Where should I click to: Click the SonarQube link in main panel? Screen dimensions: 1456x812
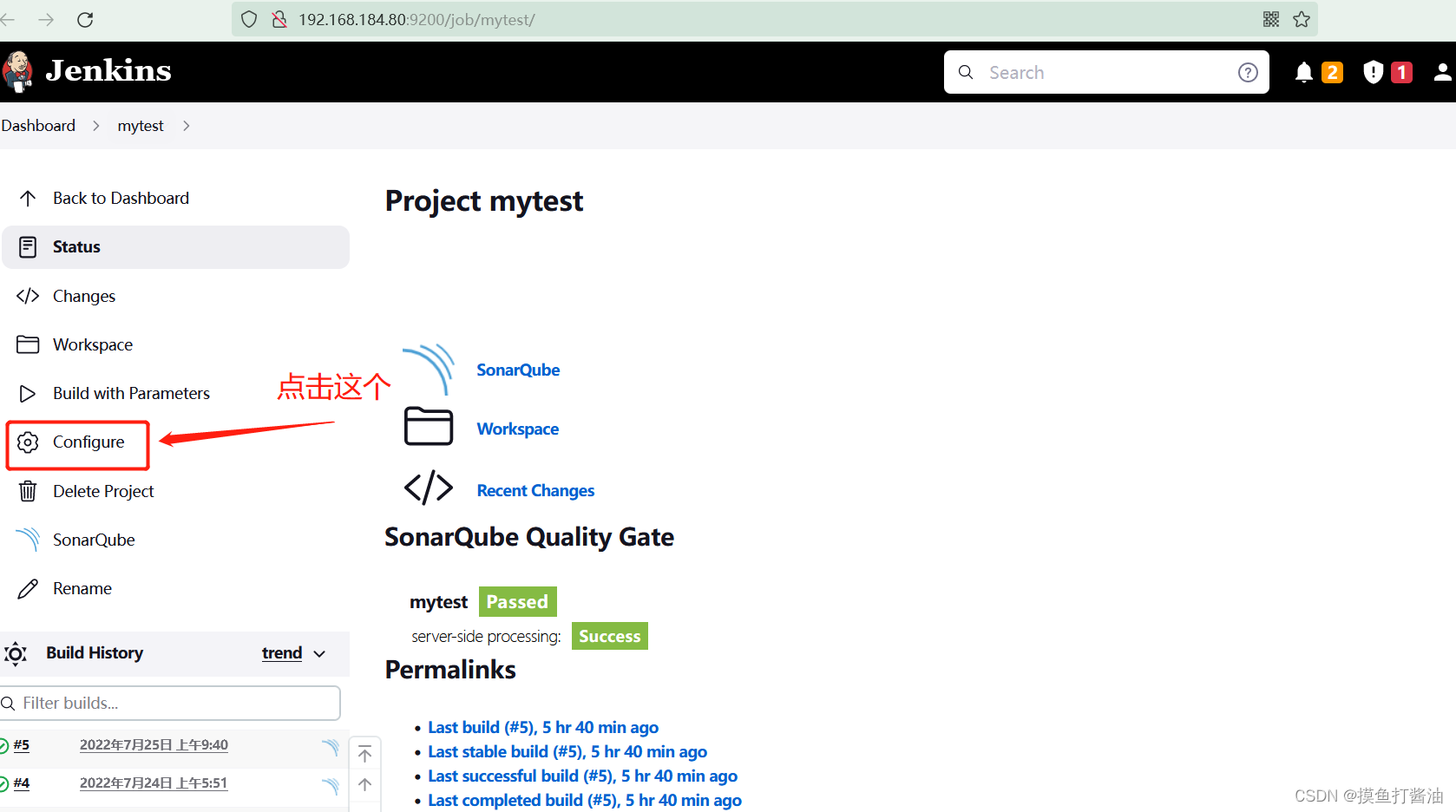(x=518, y=370)
